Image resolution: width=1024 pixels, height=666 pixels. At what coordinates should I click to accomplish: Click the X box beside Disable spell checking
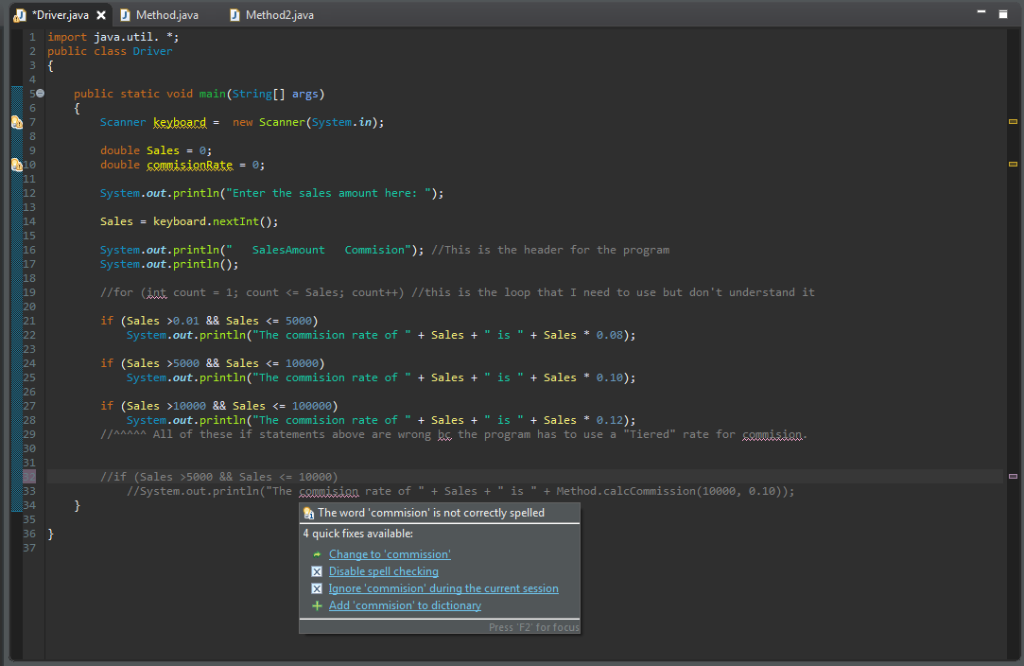point(317,572)
